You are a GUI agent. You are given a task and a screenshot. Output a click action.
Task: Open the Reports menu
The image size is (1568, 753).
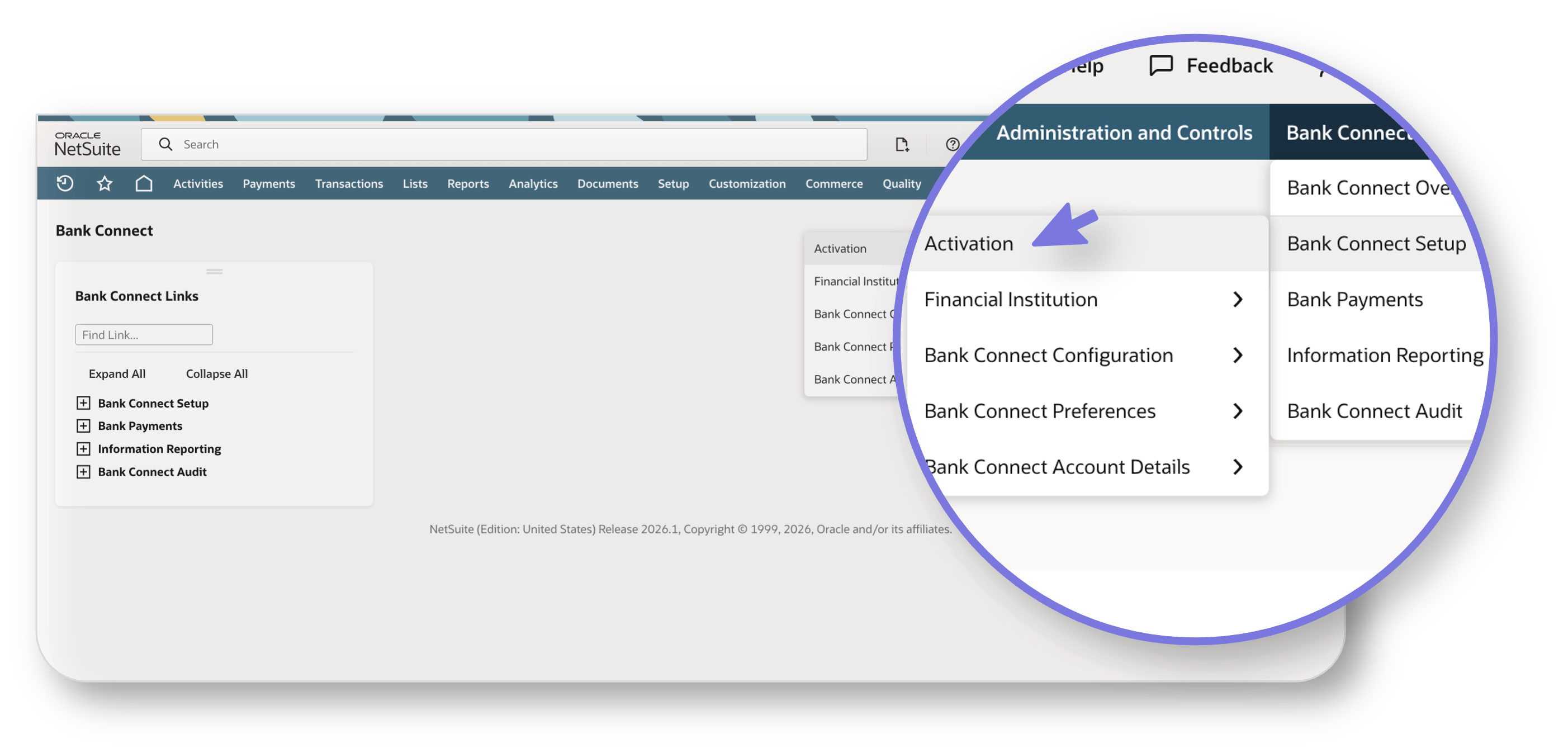pyautogui.click(x=468, y=183)
